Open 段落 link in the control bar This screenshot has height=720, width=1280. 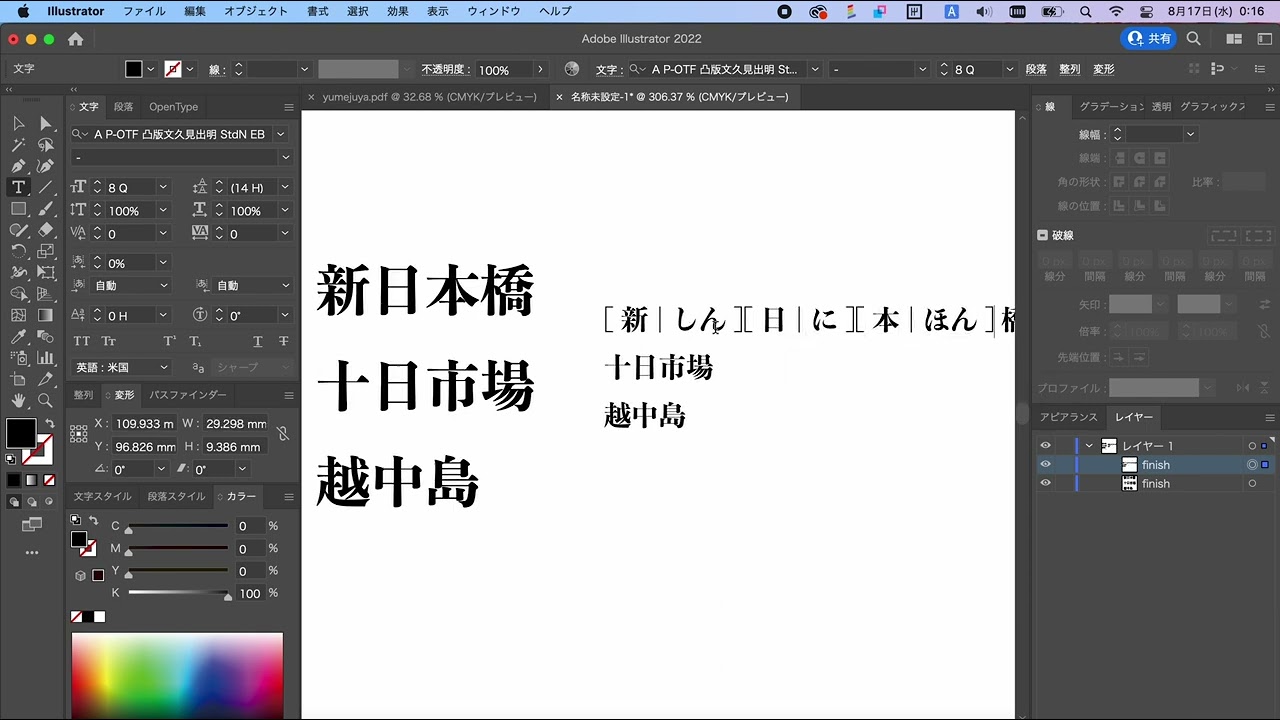click(x=1036, y=70)
